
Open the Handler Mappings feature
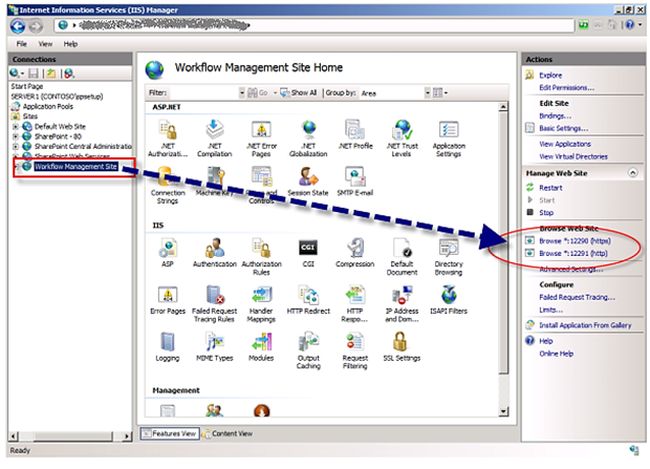click(261, 304)
